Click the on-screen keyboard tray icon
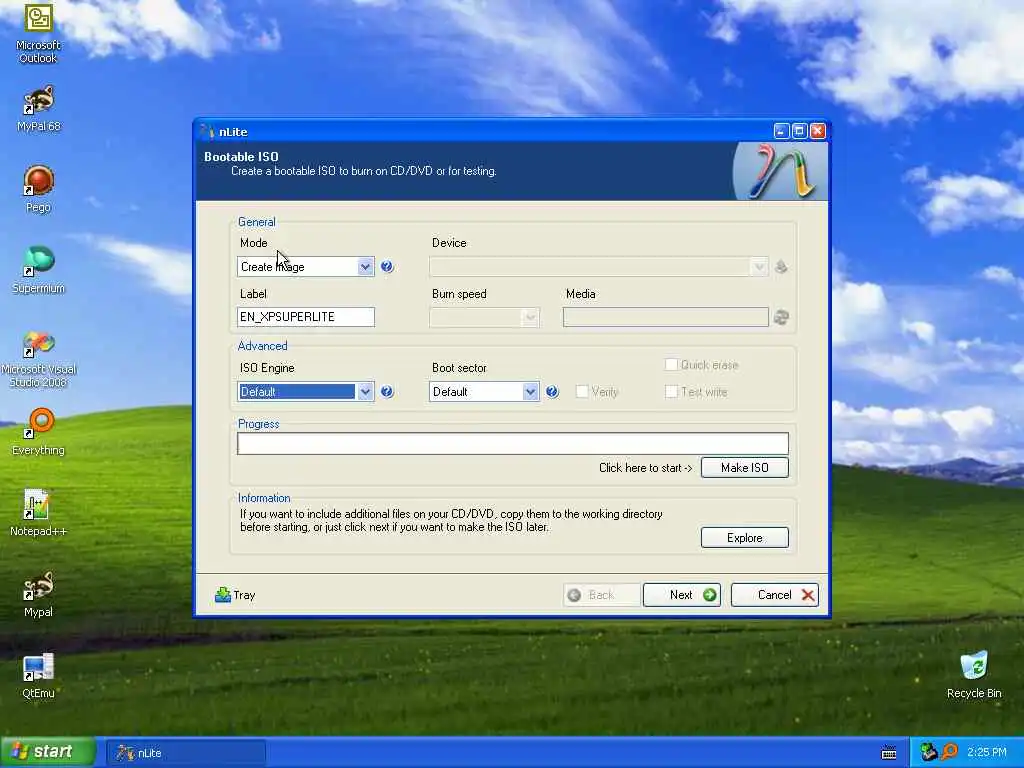This screenshot has height=768, width=1024. [889, 753]
